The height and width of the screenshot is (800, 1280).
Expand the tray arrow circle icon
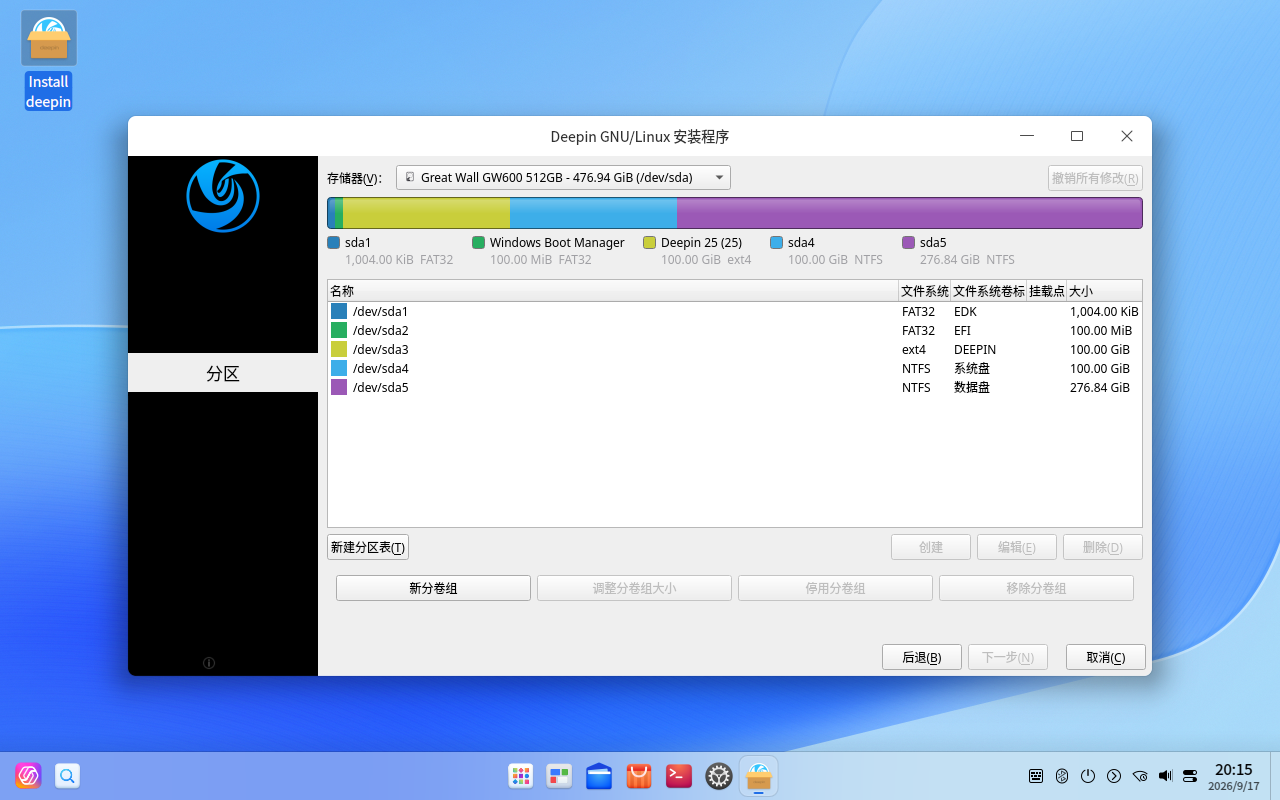[1114, 776]
